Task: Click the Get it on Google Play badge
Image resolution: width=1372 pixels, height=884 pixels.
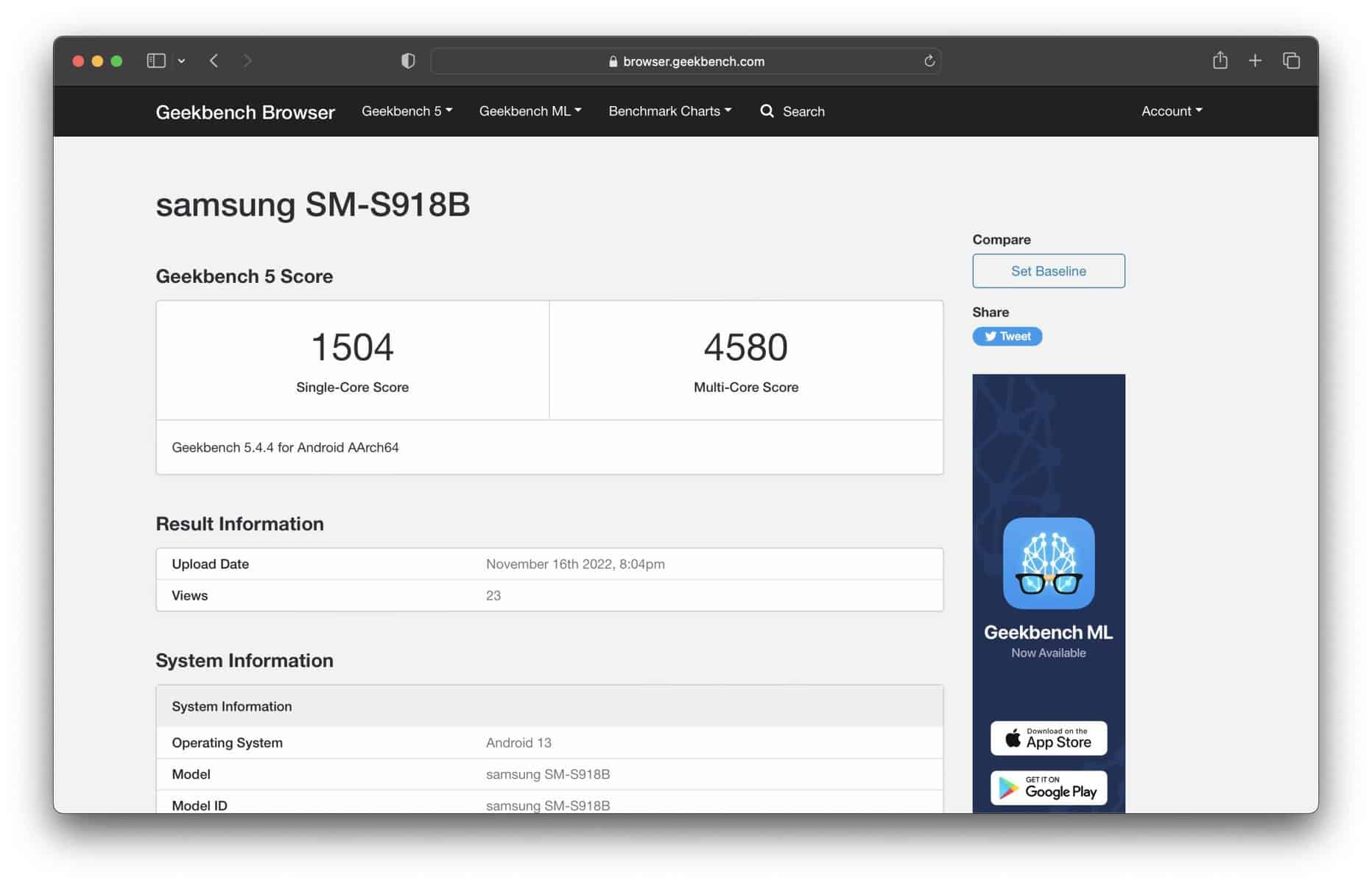Action: (1048, 787)
